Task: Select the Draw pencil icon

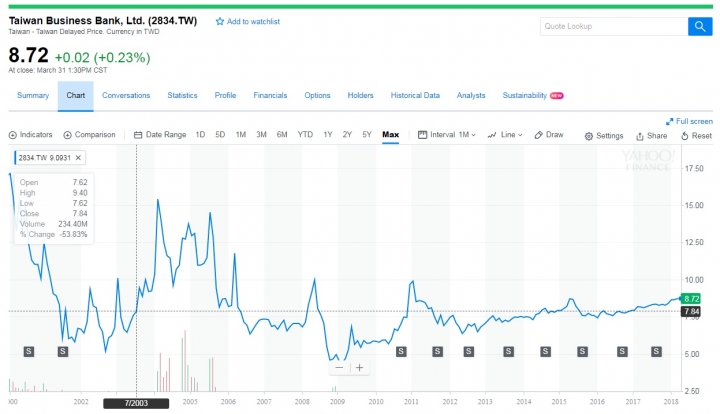Action: [539, 135]
